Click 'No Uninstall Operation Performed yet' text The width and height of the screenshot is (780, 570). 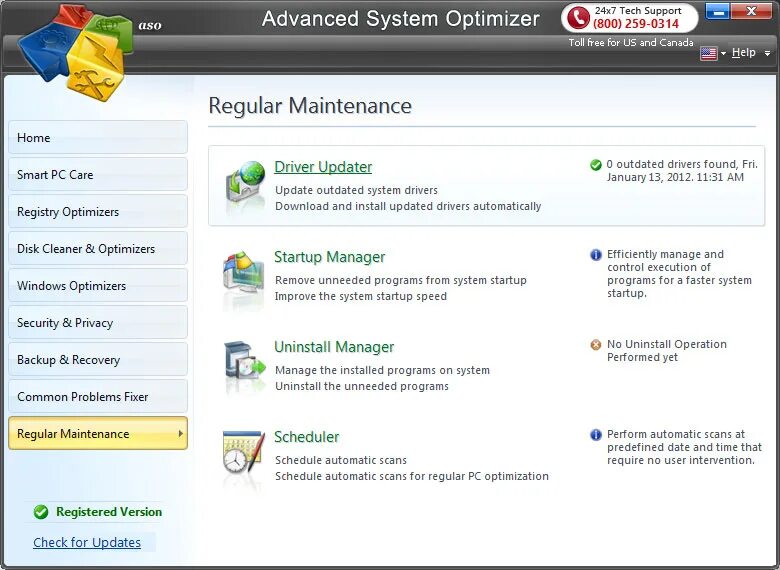[x=667, y=351]
